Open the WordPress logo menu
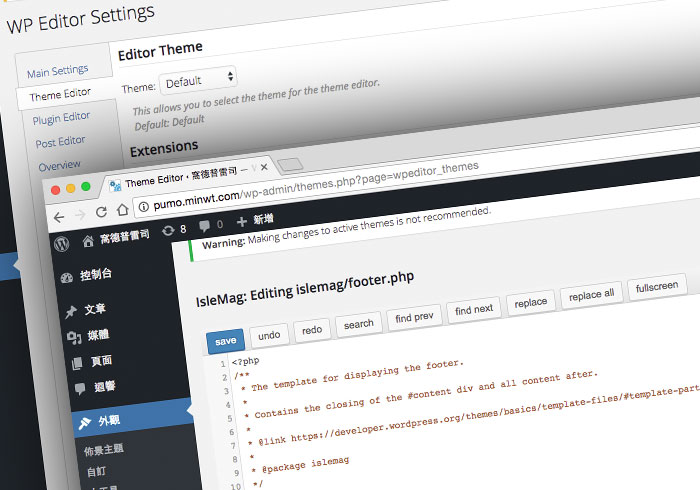 point(62,244)
